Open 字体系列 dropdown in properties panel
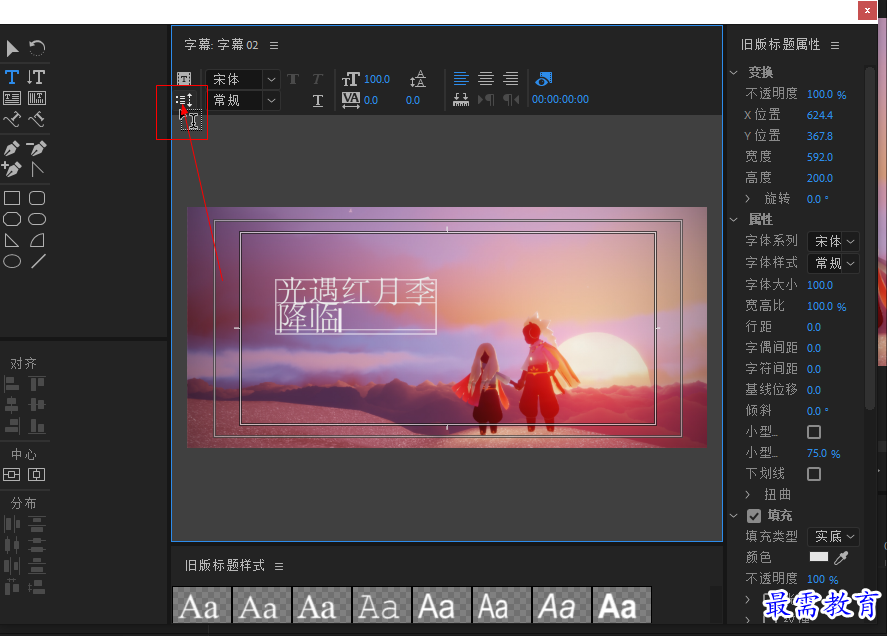Viewport: 887px width, 636px height. tap(833, 242)
